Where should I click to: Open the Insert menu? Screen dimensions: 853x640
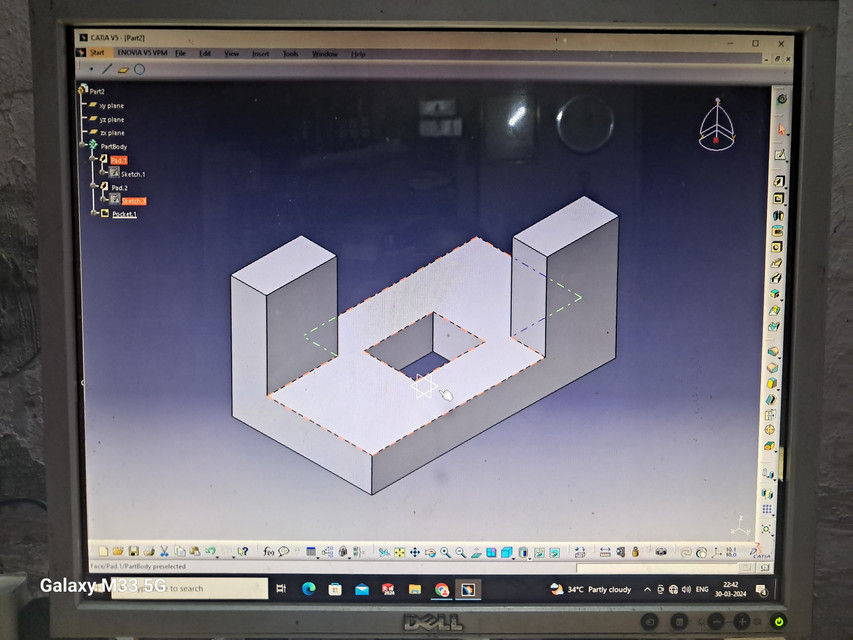point(259,53)
